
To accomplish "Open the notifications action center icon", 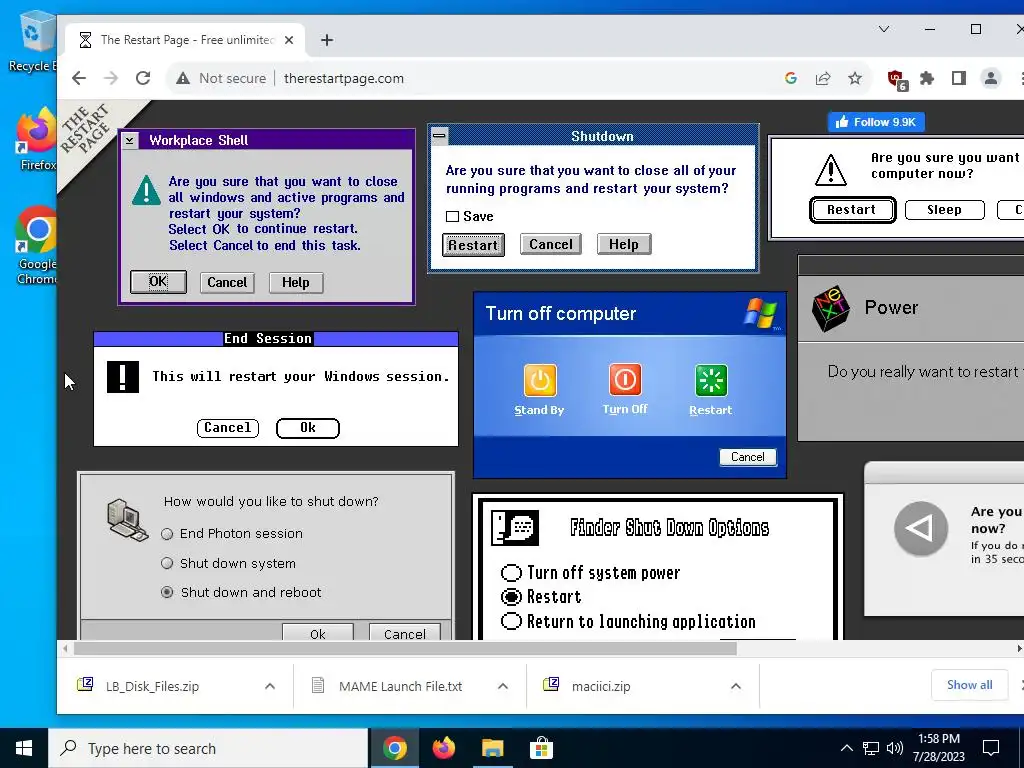I will 991,748.
